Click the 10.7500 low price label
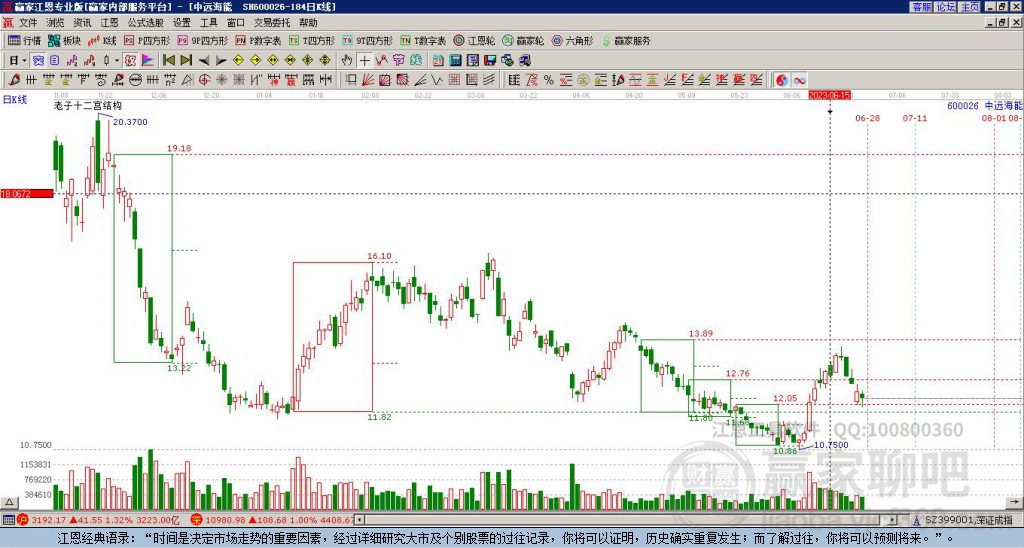This screenshot has height=548, width=1024. [831, 445]
